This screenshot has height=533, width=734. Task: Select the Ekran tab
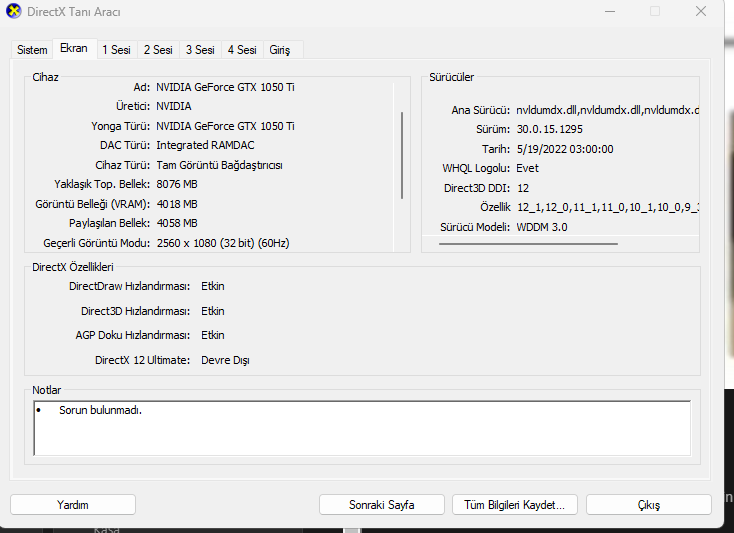click(74, 48)
